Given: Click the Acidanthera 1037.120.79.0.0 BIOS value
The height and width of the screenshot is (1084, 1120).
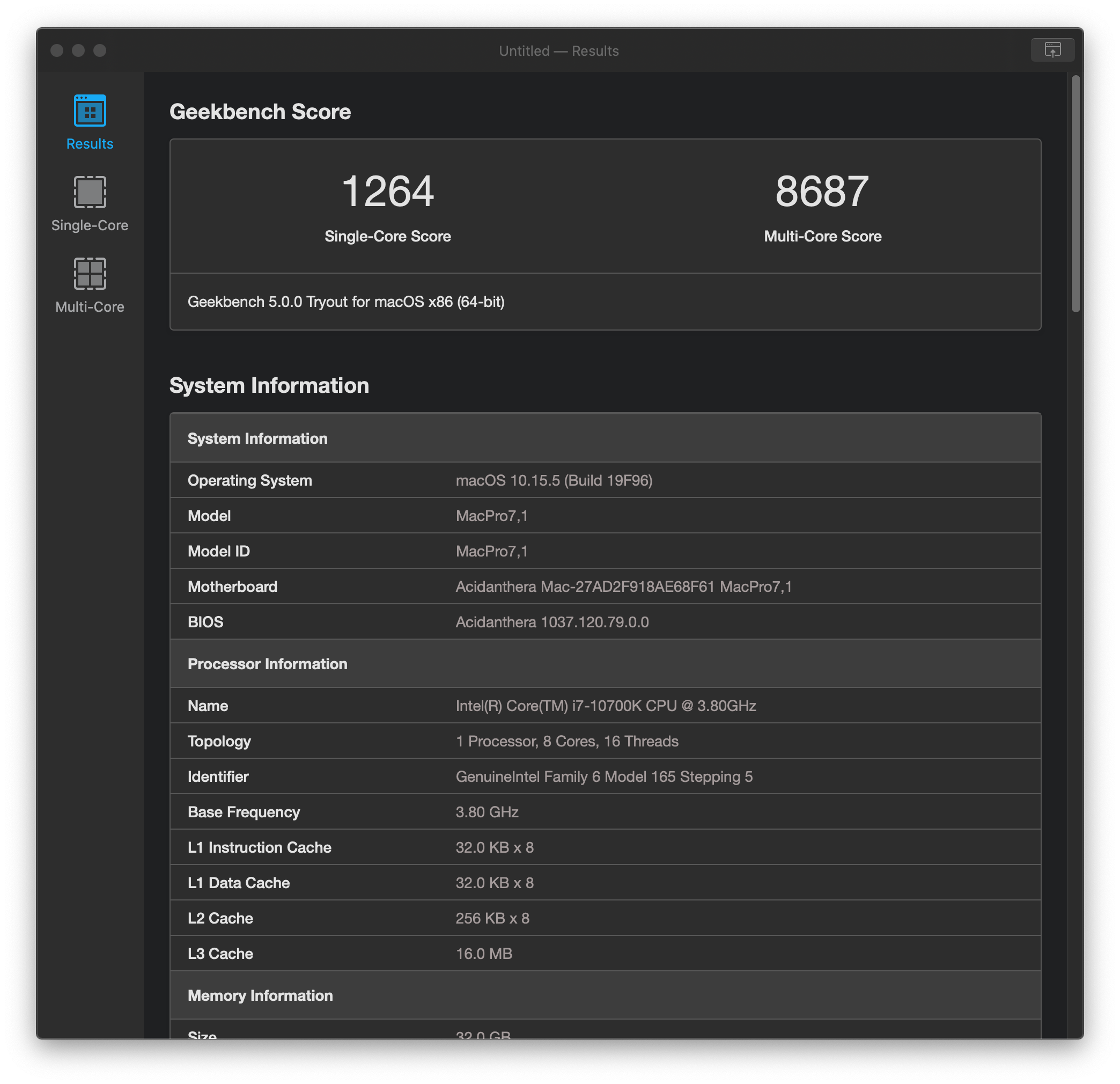Looking at the screenshot, I should point(552,622).
